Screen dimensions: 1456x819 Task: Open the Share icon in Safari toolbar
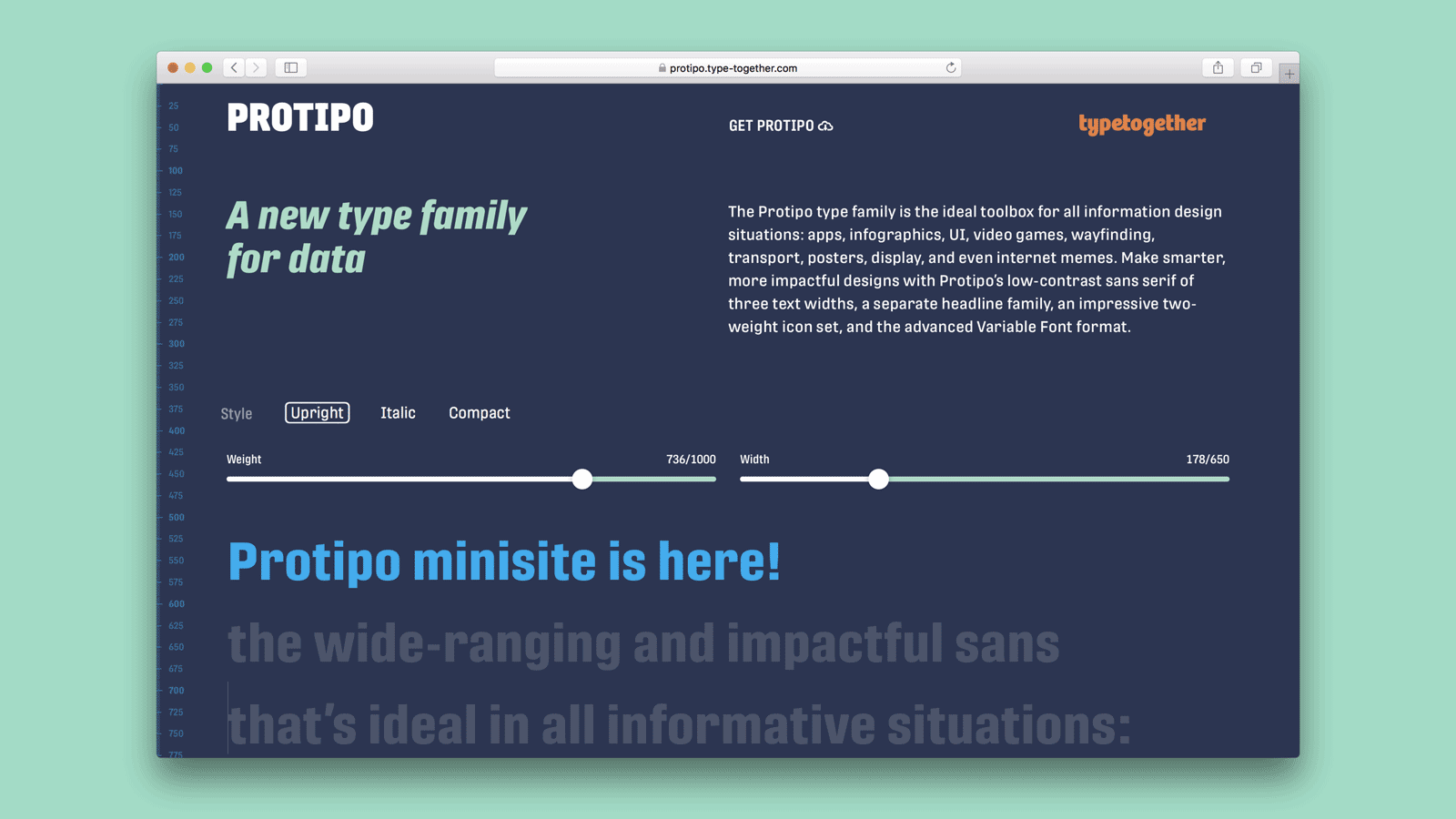1218,67
